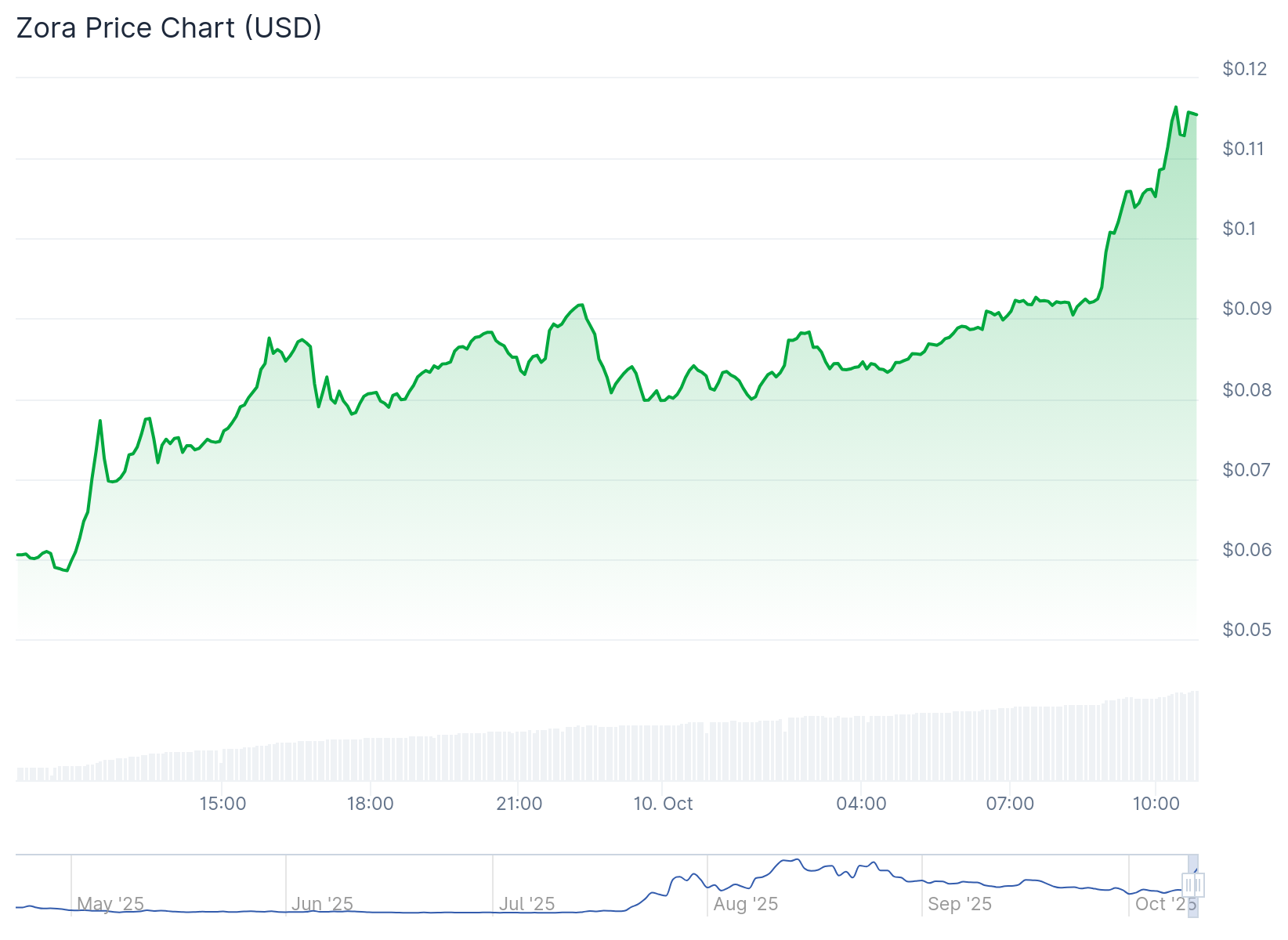Viewport: 1288px width, 940px height.
Task: Jump to May '25 in the navigator
Action: 110,904
